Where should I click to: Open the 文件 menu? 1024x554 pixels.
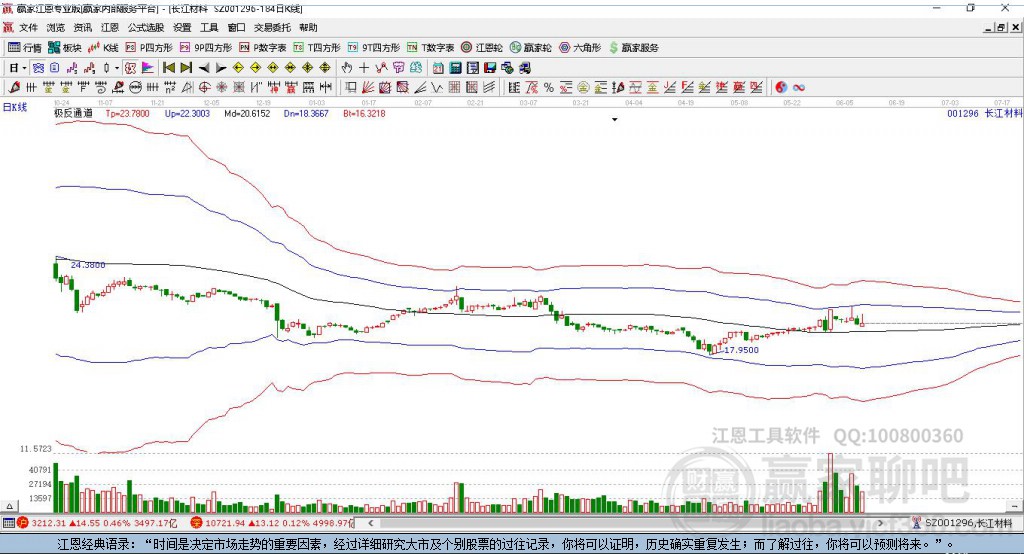(28, 27)
